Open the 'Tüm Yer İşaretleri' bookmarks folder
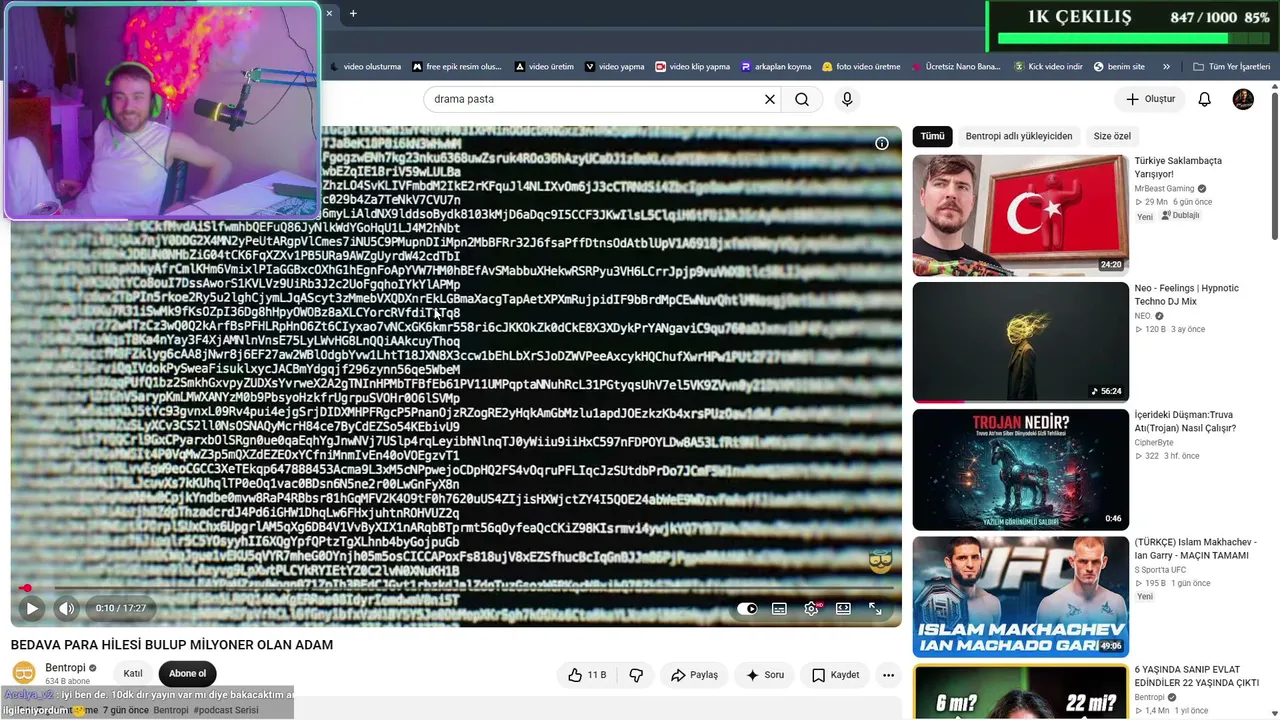The width and height of the screenshot is (1280, 720). tap(1233, 67)
